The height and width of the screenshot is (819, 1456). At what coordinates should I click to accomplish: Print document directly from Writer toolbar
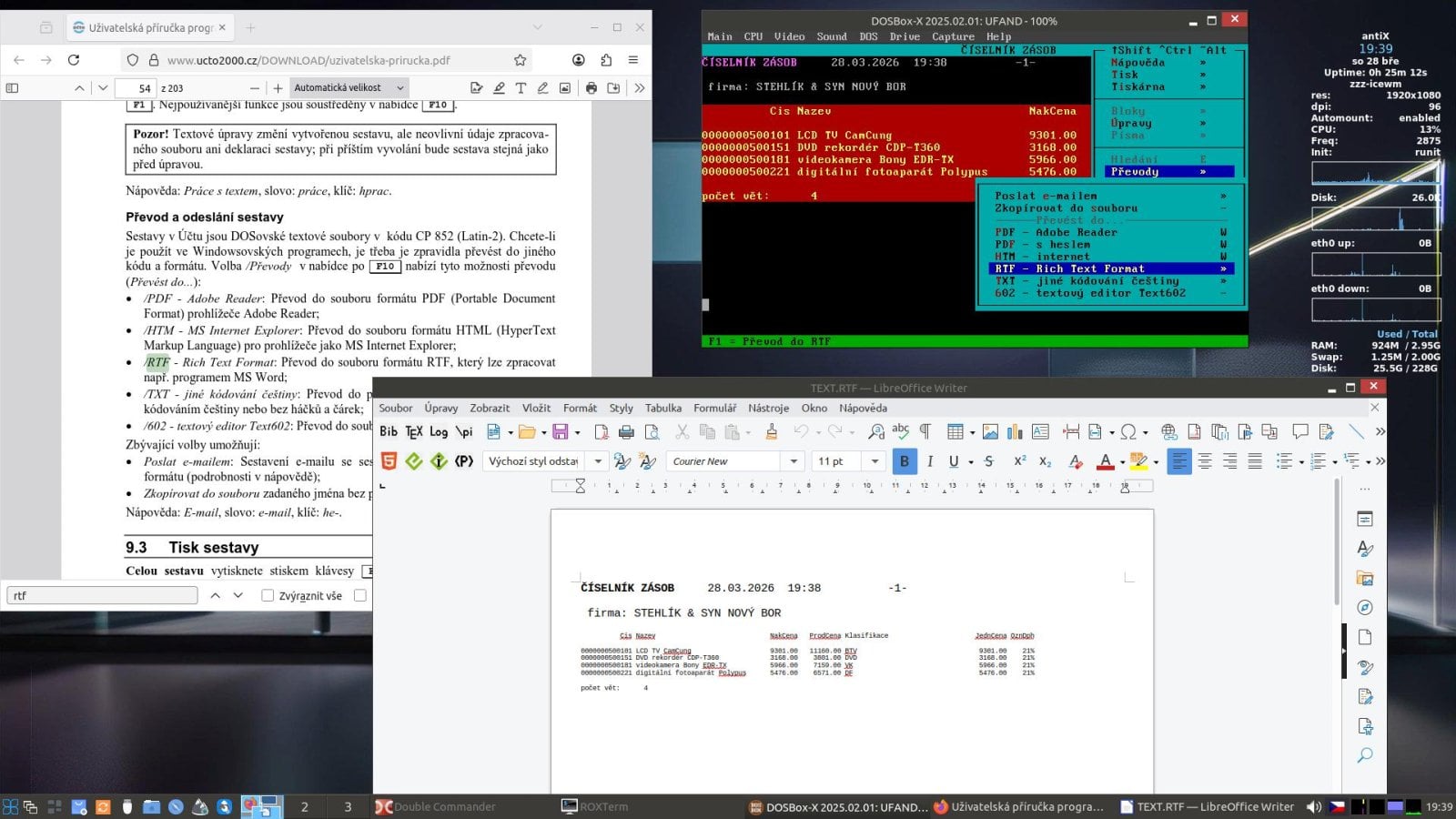pyautogui.click(x=626, y=431)
